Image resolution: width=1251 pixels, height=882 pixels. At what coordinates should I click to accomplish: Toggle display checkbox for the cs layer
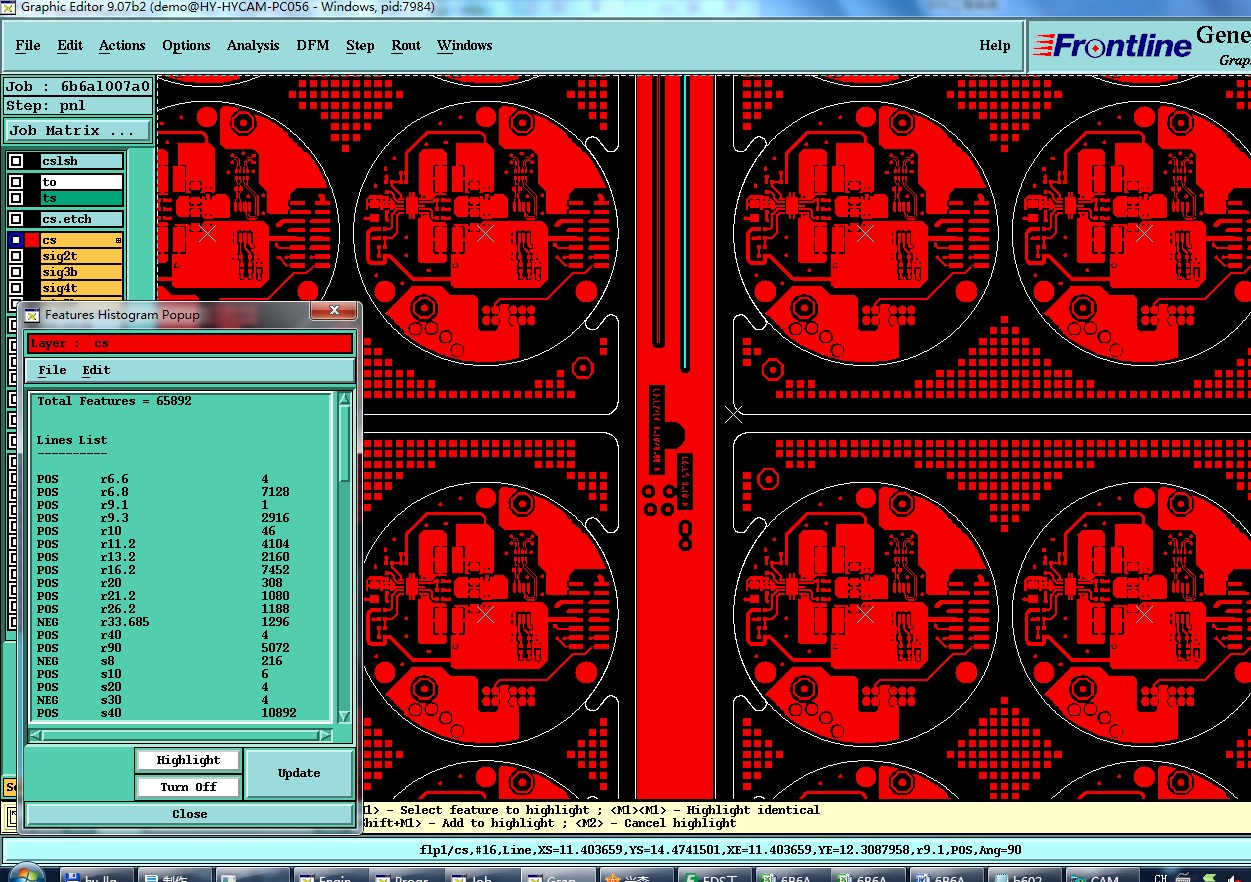pyautogui.click(x=16, y=240)
